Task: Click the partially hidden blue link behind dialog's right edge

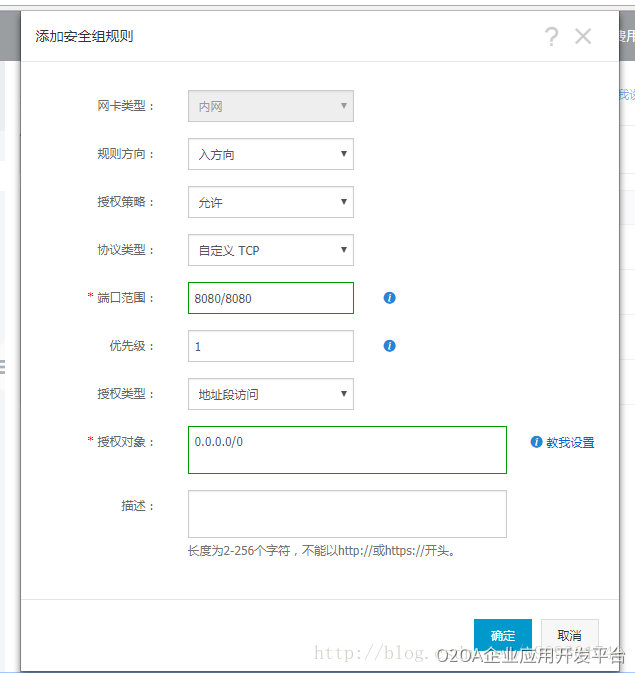Action: coord(627,94)
